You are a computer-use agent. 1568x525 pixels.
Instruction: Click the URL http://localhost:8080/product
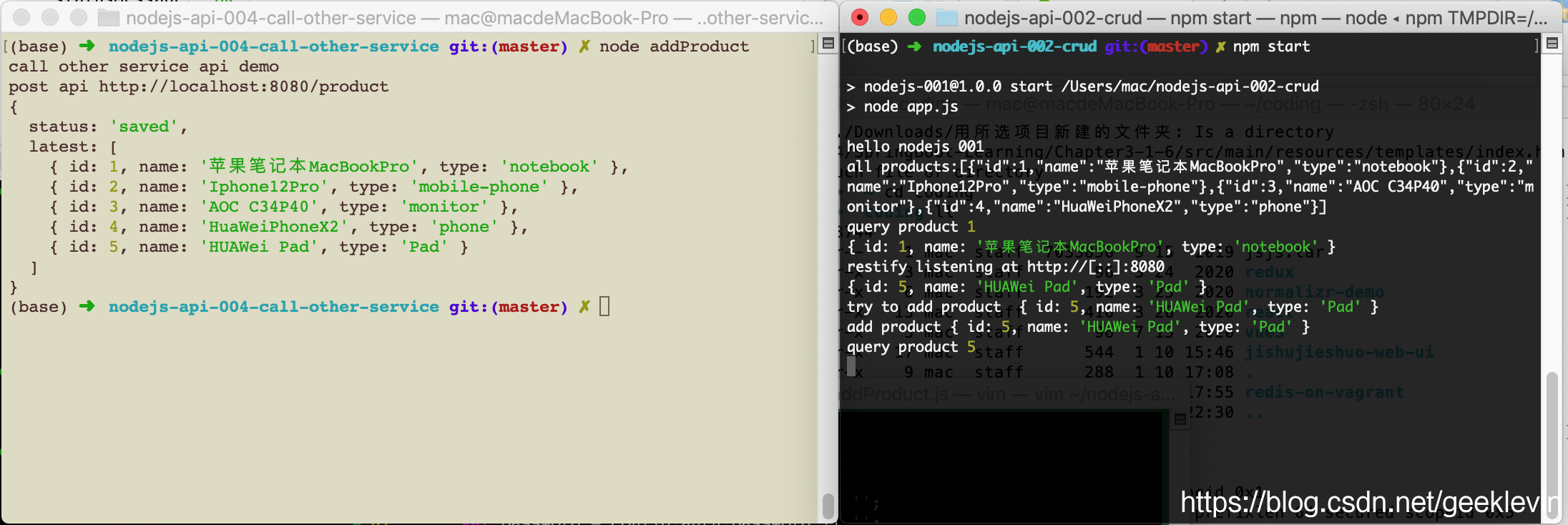[x=244, y=87]
